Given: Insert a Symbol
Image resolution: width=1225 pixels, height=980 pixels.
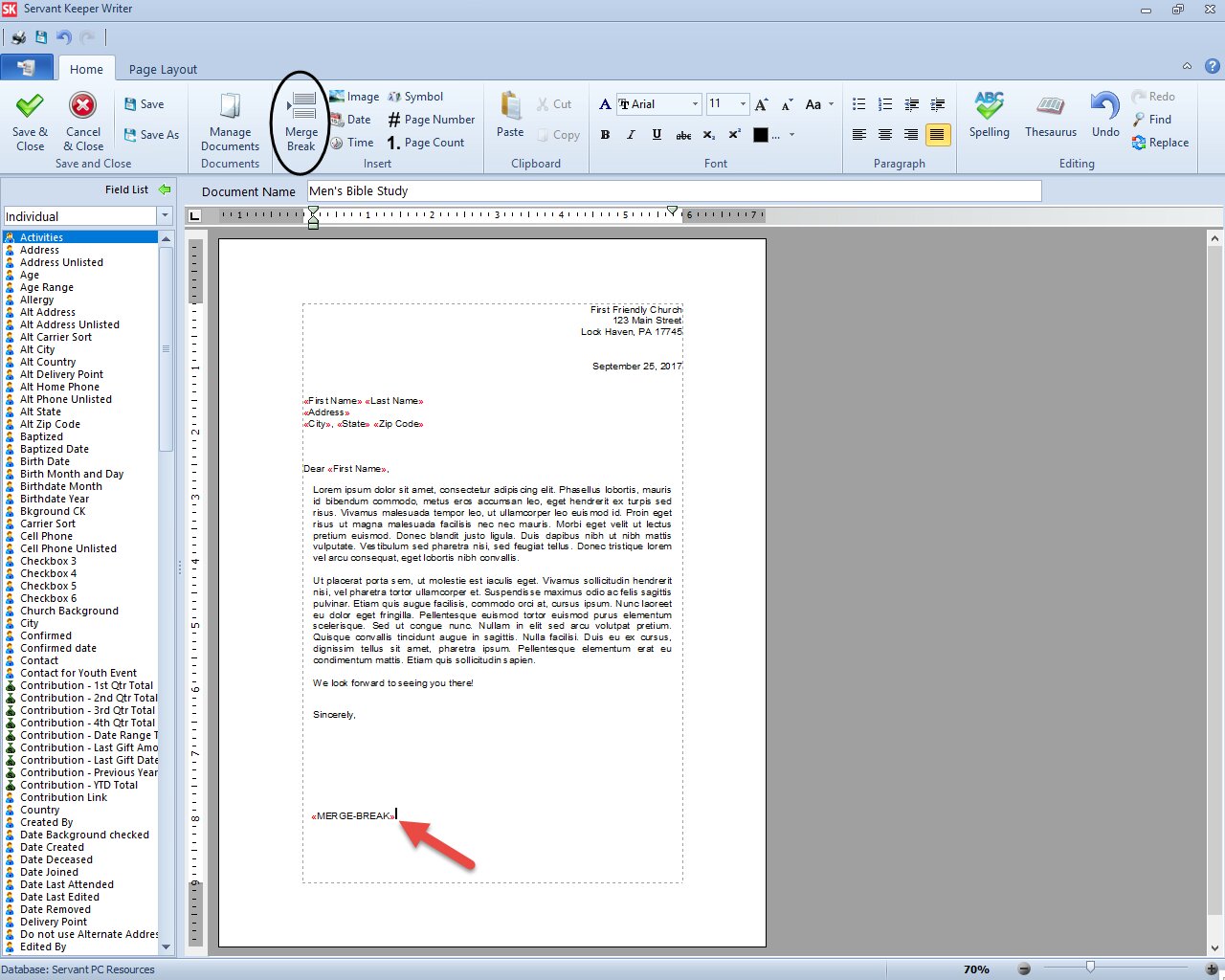Looking at the screenshot, I should (x=415, y=97).
